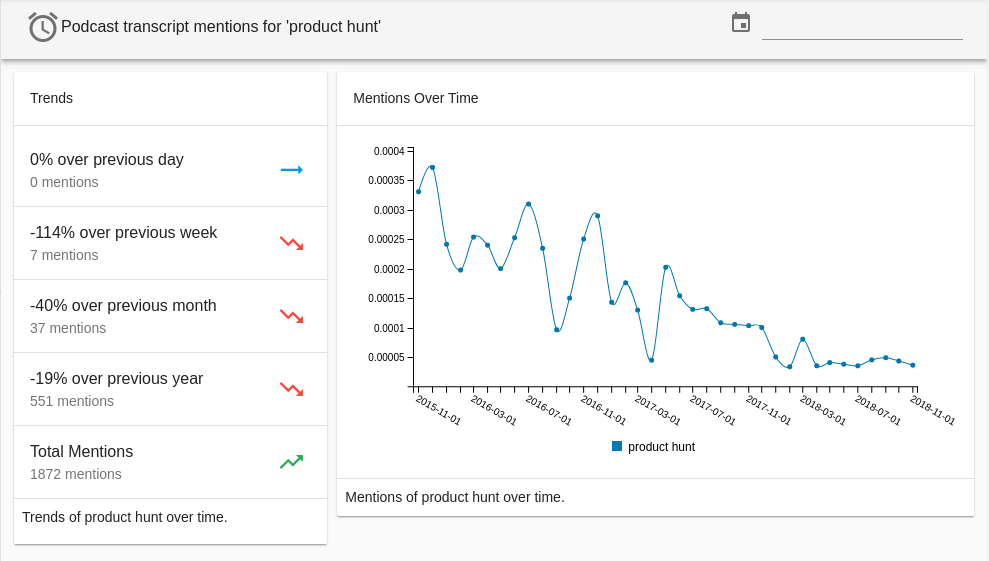Click the 'product hunt' legend label
Image resolution: width=989 pixels, height=561 pixels.
(661, 447)
